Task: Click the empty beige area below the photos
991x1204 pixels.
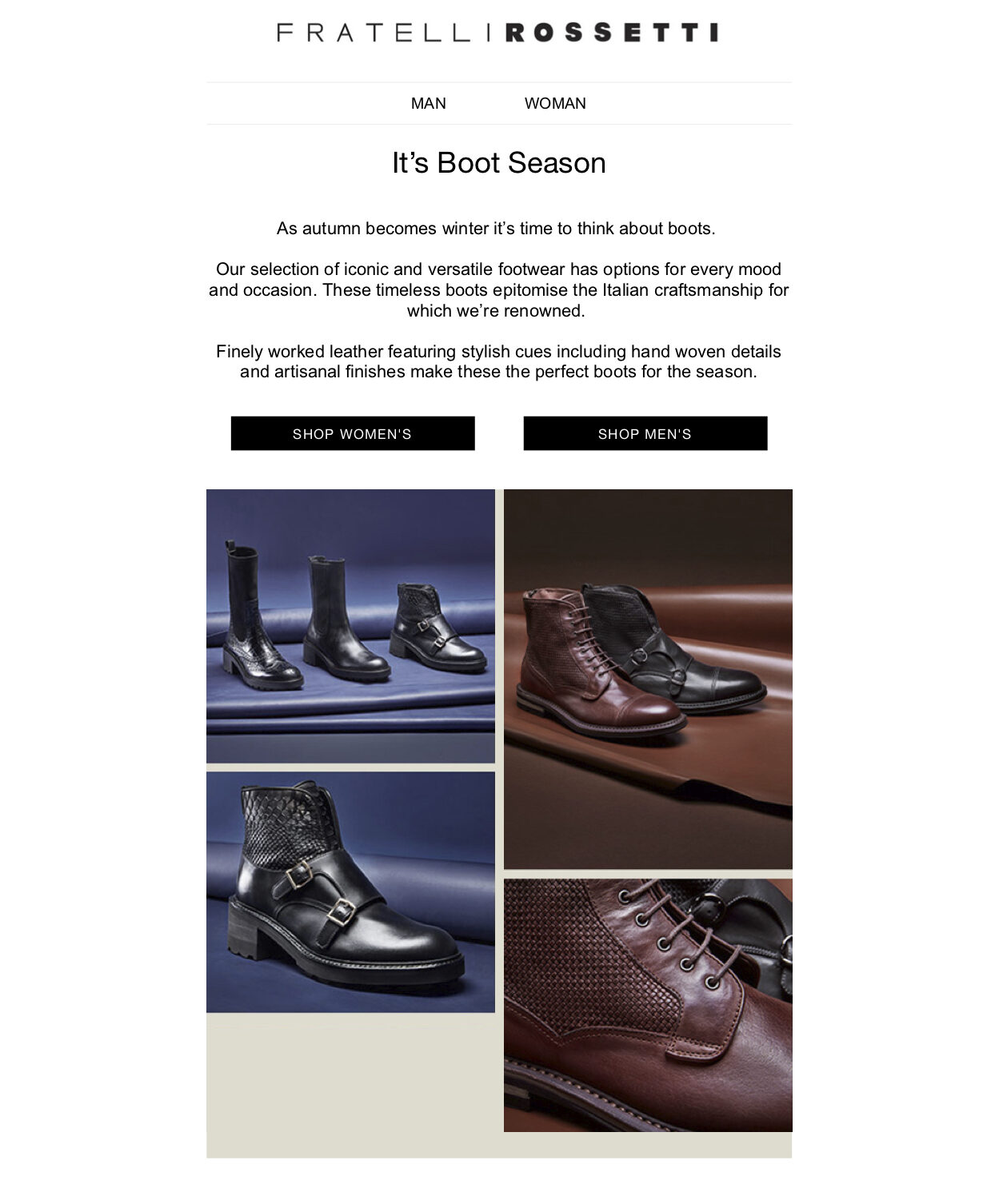Action: [352, 1083]
